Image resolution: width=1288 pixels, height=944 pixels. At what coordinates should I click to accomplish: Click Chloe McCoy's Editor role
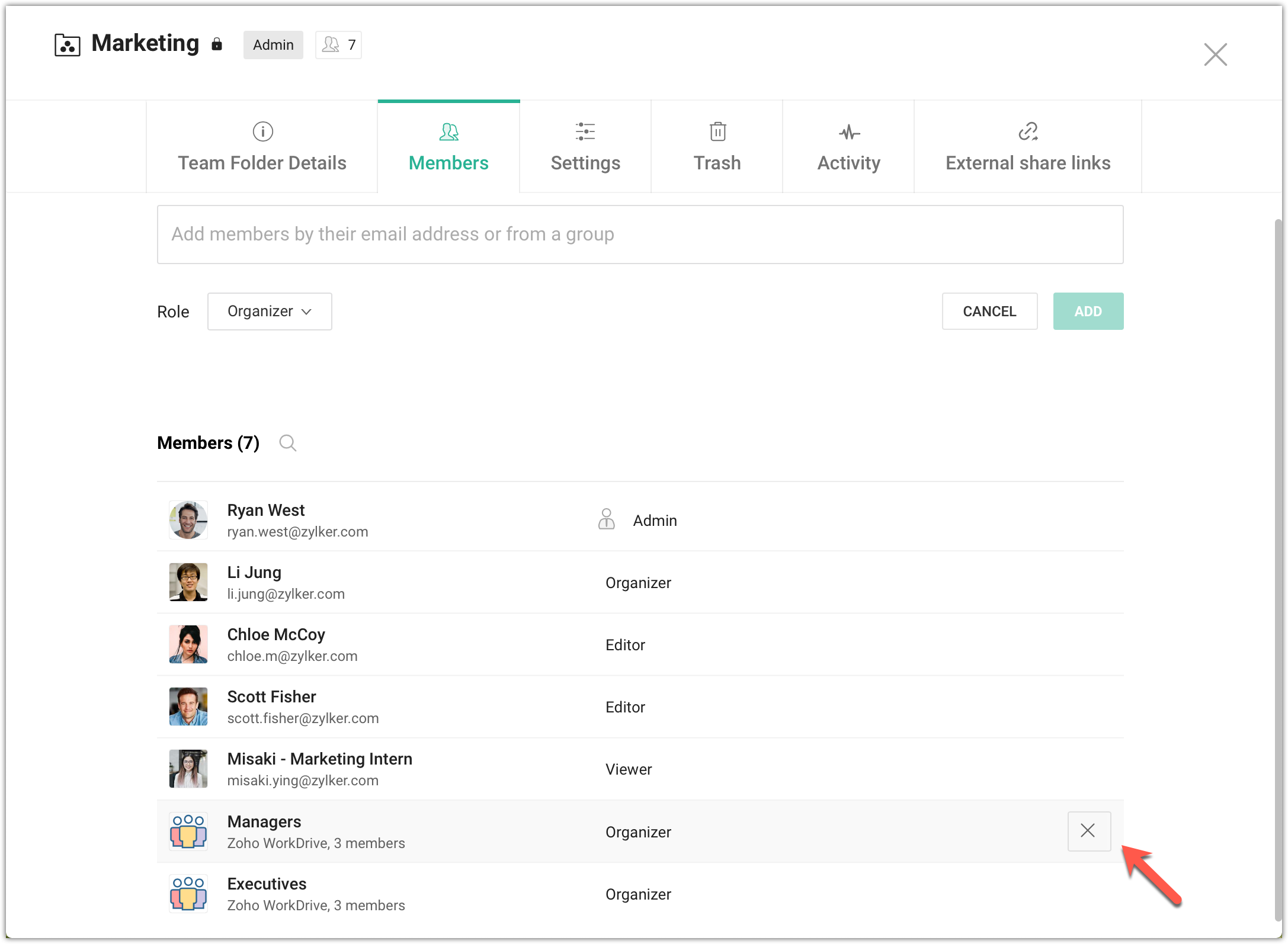pos(625,645)
